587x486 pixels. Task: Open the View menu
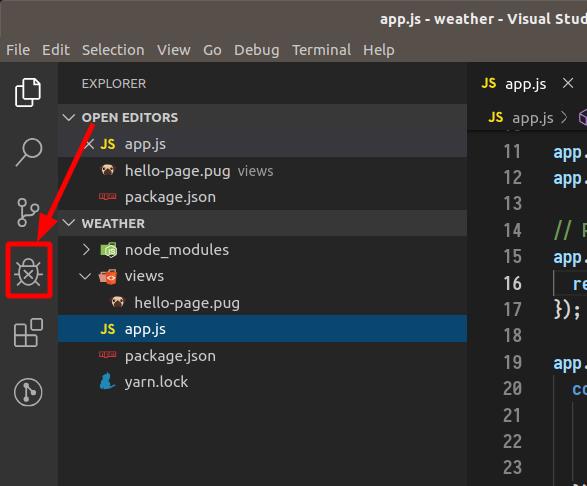pos(174,50)
